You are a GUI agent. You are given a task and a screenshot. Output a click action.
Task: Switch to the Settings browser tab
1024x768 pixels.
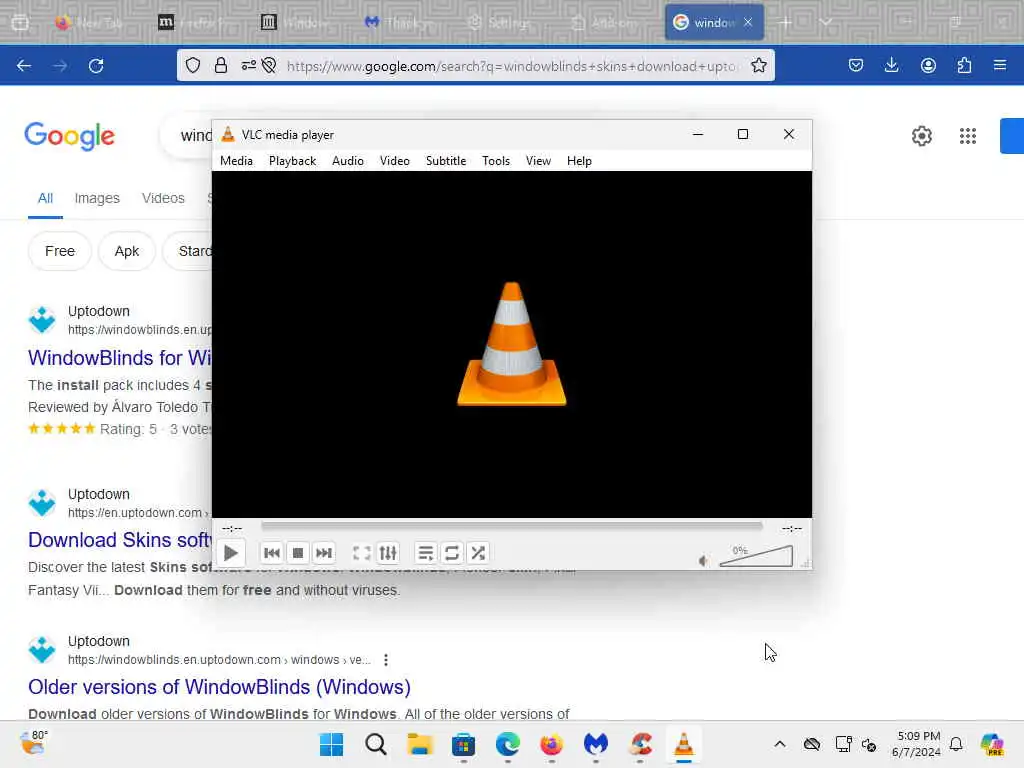coord(500,22)
